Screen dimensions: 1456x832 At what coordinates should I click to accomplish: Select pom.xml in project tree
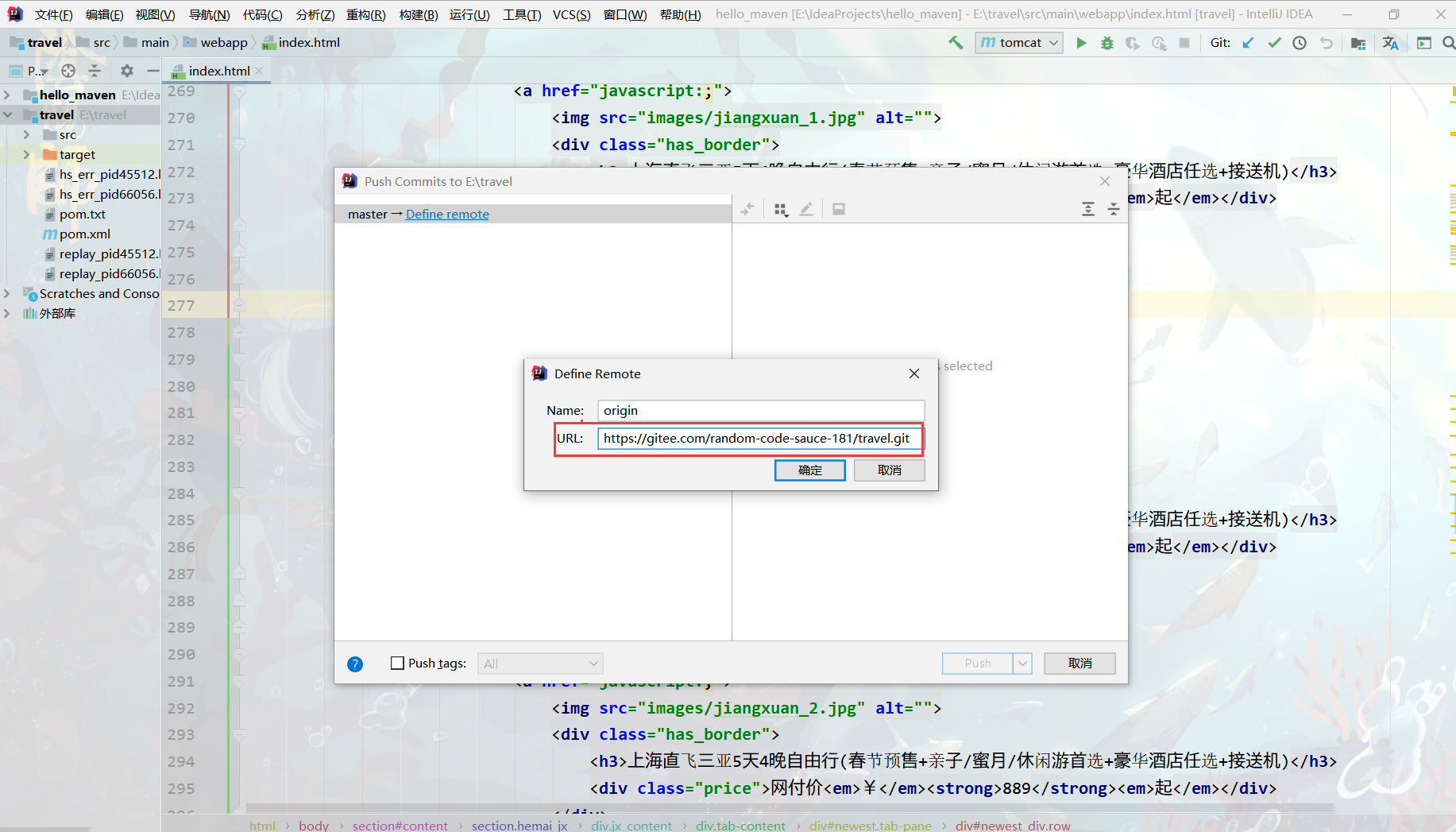[84, 234]
